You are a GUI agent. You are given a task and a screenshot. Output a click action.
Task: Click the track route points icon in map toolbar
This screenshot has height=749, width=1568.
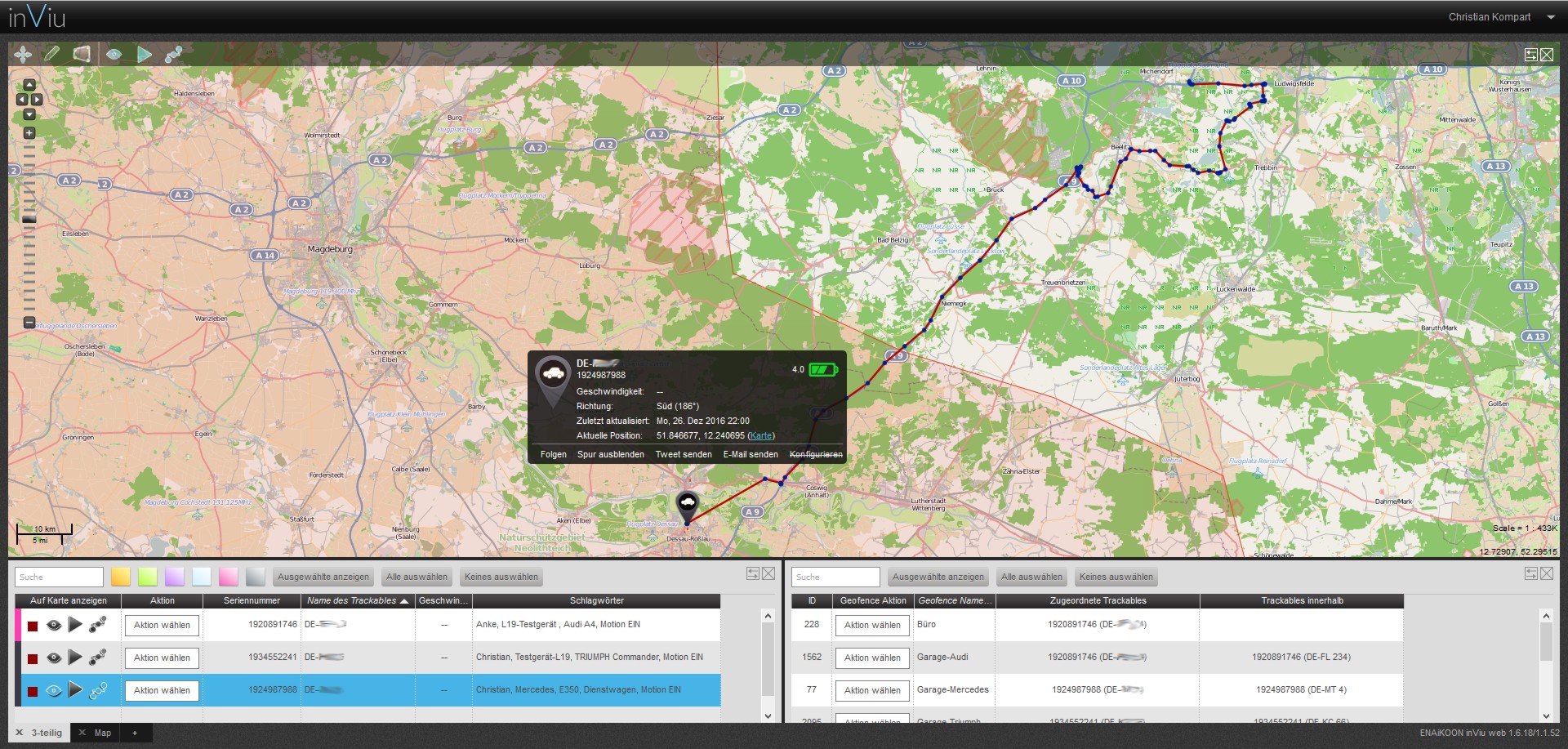(173, 54)
